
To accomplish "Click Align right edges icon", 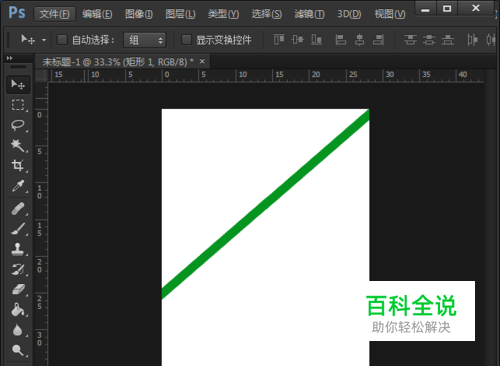I will click(x=378, y=40).
